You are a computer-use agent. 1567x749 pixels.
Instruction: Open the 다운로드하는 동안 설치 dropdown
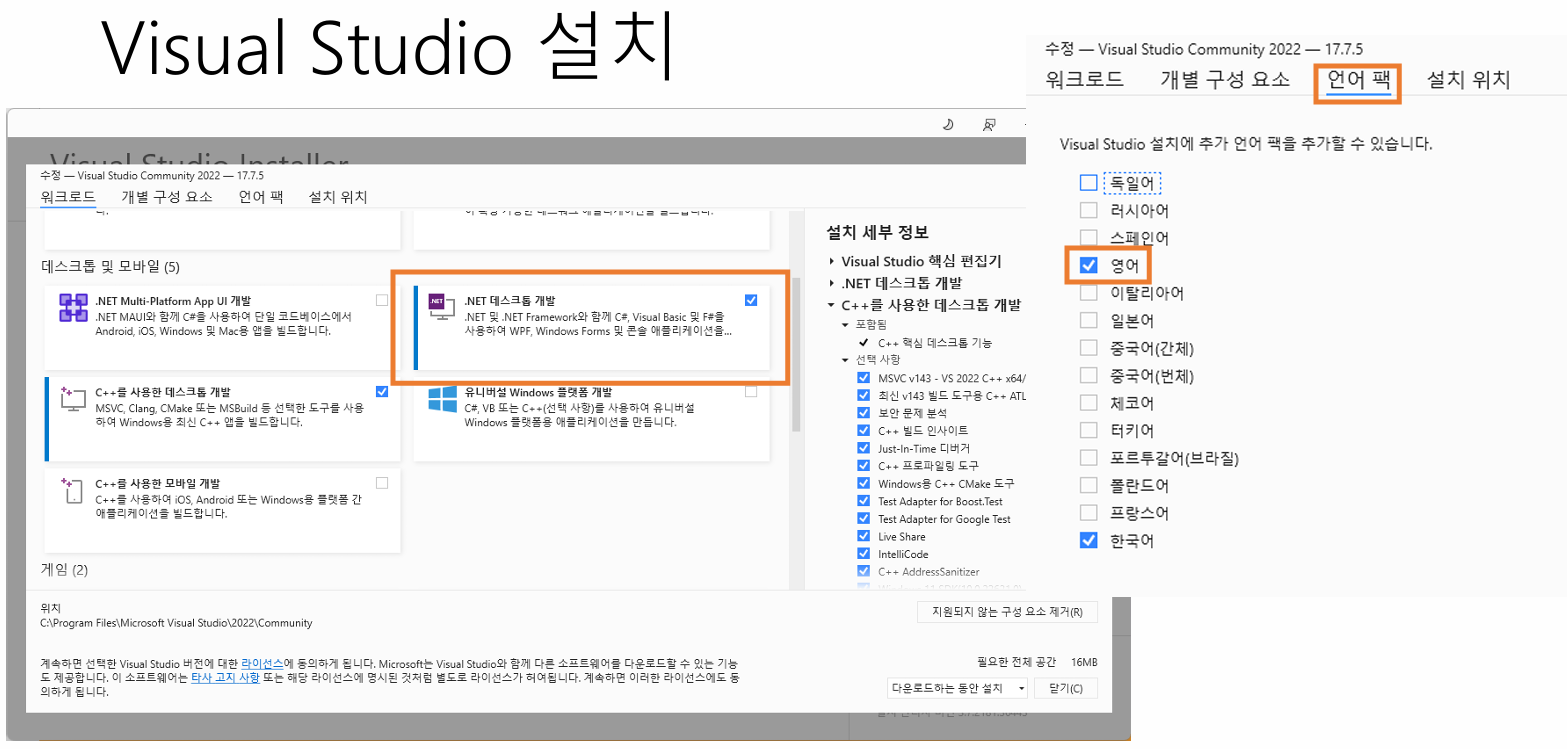click(958, 688)
